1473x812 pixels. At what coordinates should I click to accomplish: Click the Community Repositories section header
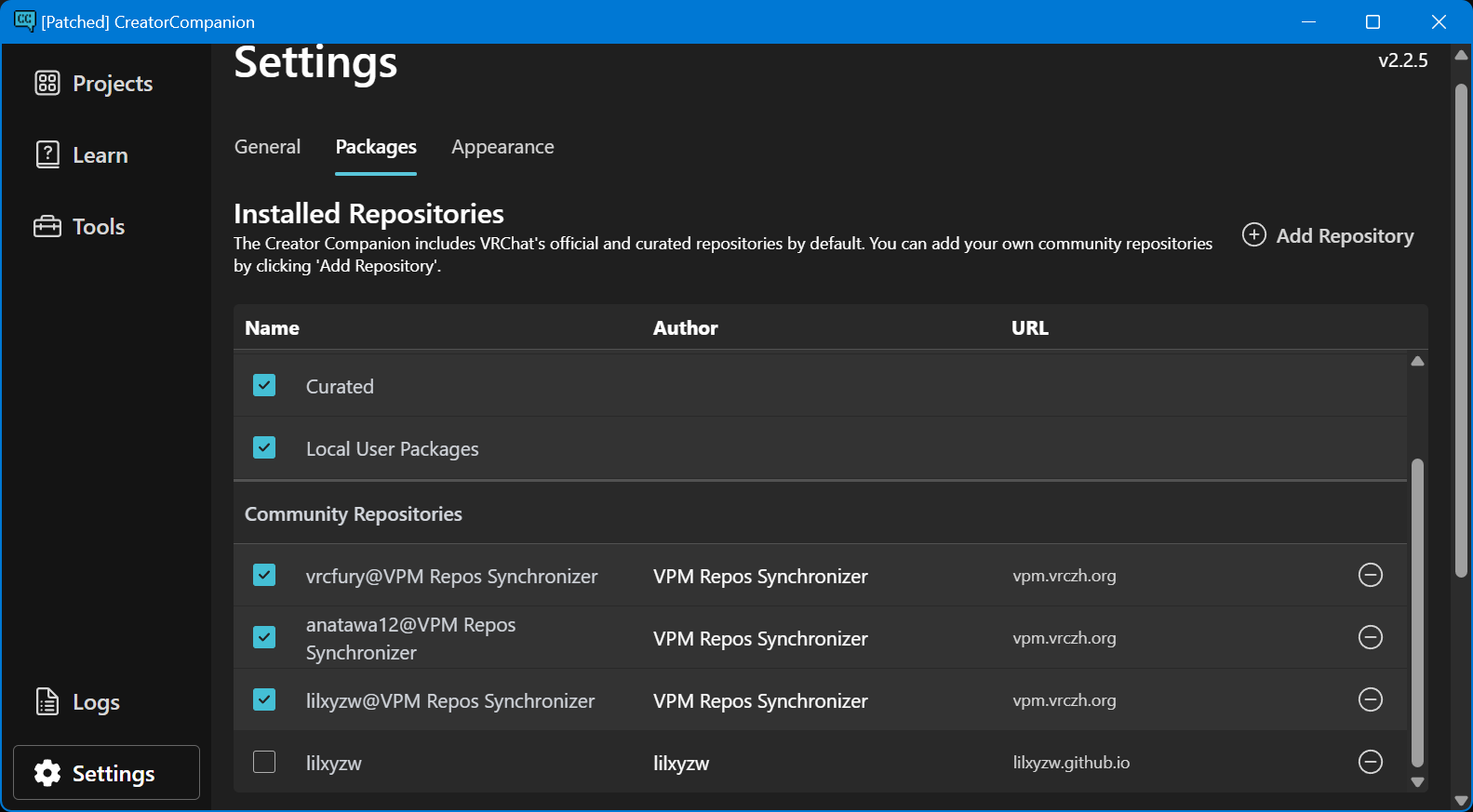pyautogui.click(x=353, y=513)
